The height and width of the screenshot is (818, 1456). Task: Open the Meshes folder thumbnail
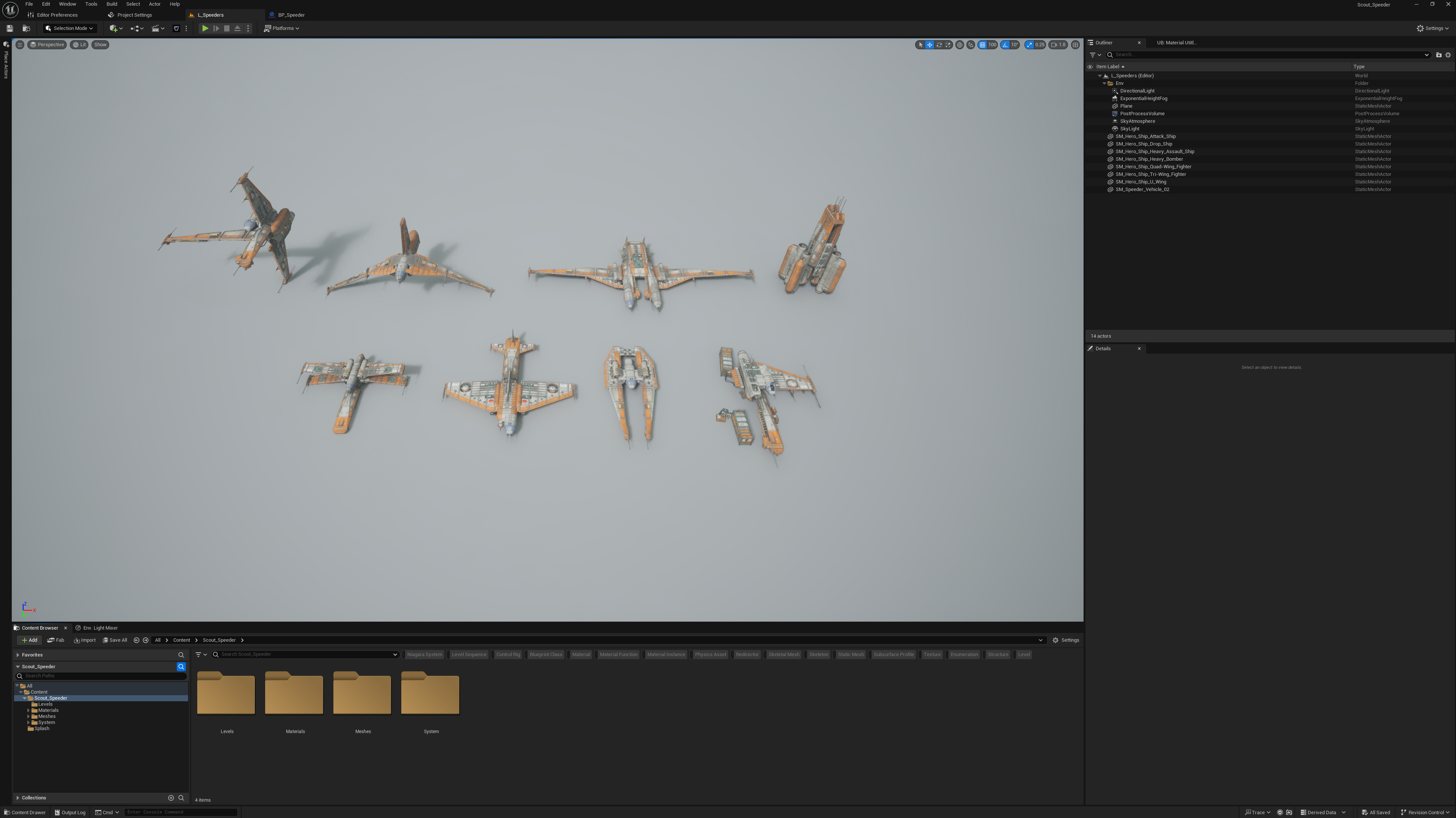click(362, 694)
